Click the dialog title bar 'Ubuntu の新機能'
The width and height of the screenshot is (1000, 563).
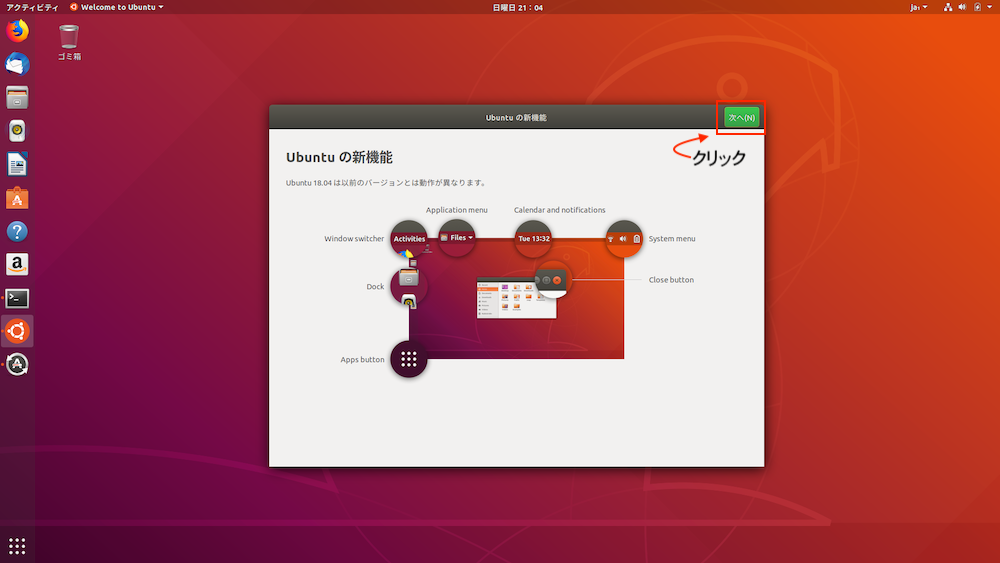pyautogui.click(x=516, y=117)
